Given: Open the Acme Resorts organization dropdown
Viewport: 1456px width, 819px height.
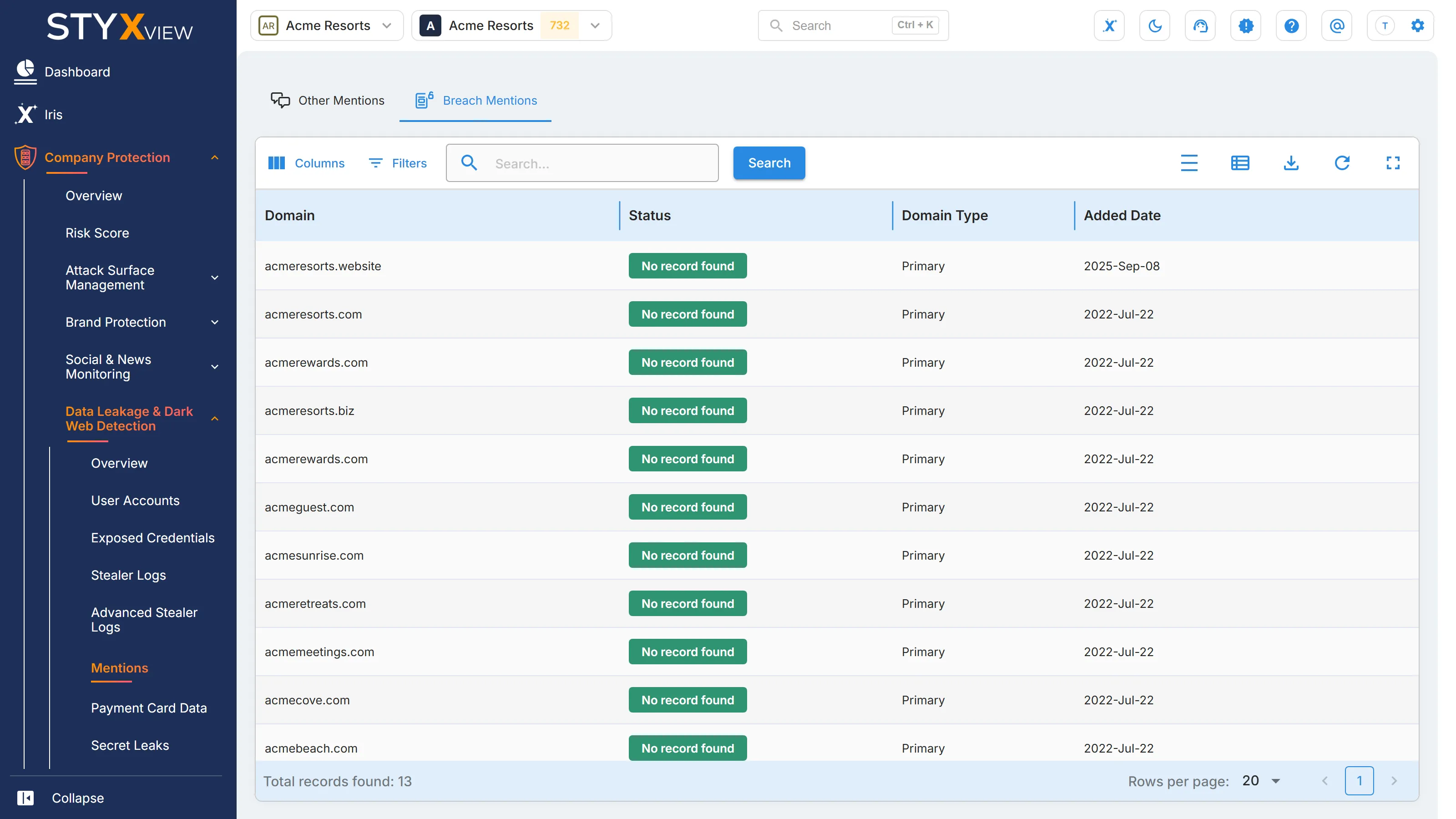Looking at the screenshot, I should tap(327, 25).
